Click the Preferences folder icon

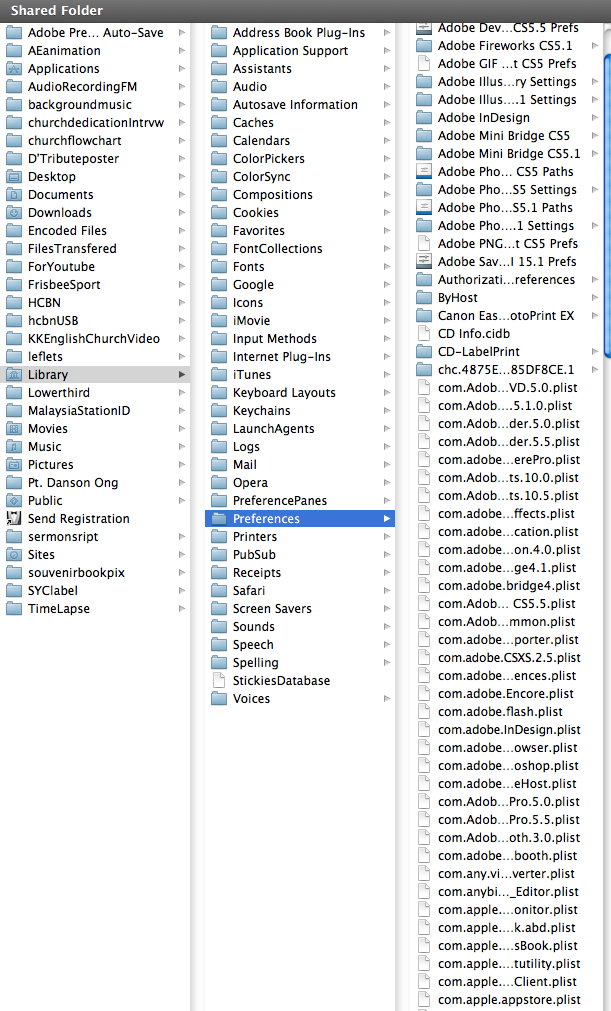[x=219, y=518]
